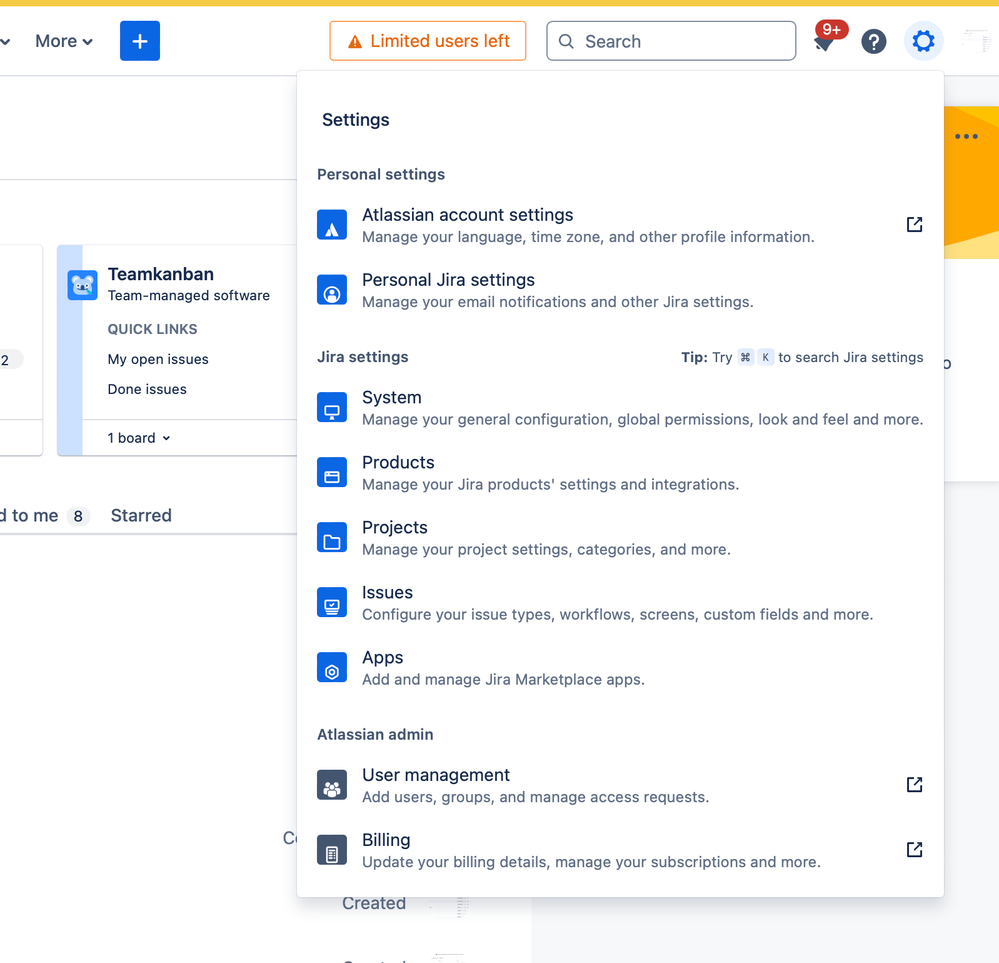Expand the More dropdown in navigation
This screenshot has width=999, height=963.
[x=64, y=41]
